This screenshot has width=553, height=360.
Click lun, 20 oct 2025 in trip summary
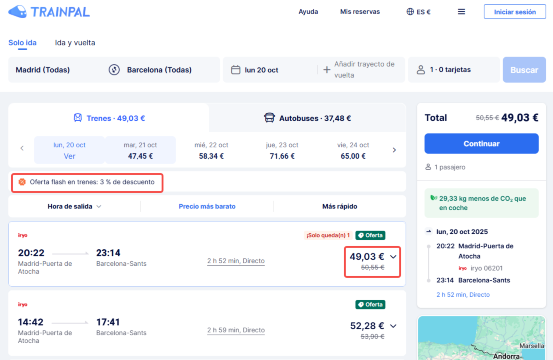[462, 232]
